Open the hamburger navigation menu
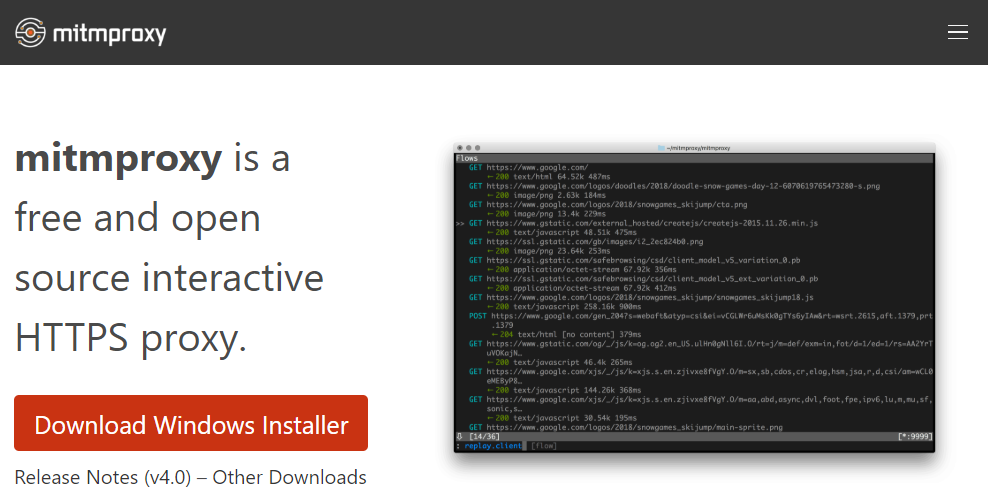 tap(958, 32)
